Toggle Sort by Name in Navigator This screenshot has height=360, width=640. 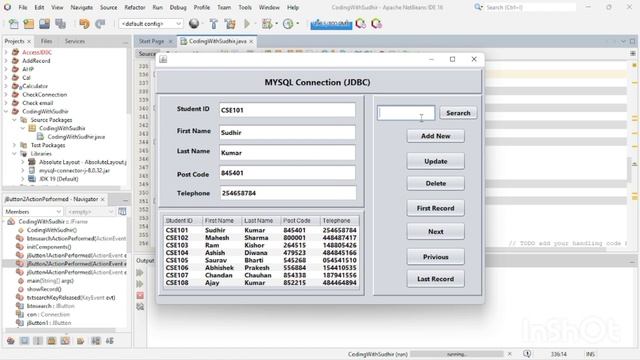pos(96,341)
